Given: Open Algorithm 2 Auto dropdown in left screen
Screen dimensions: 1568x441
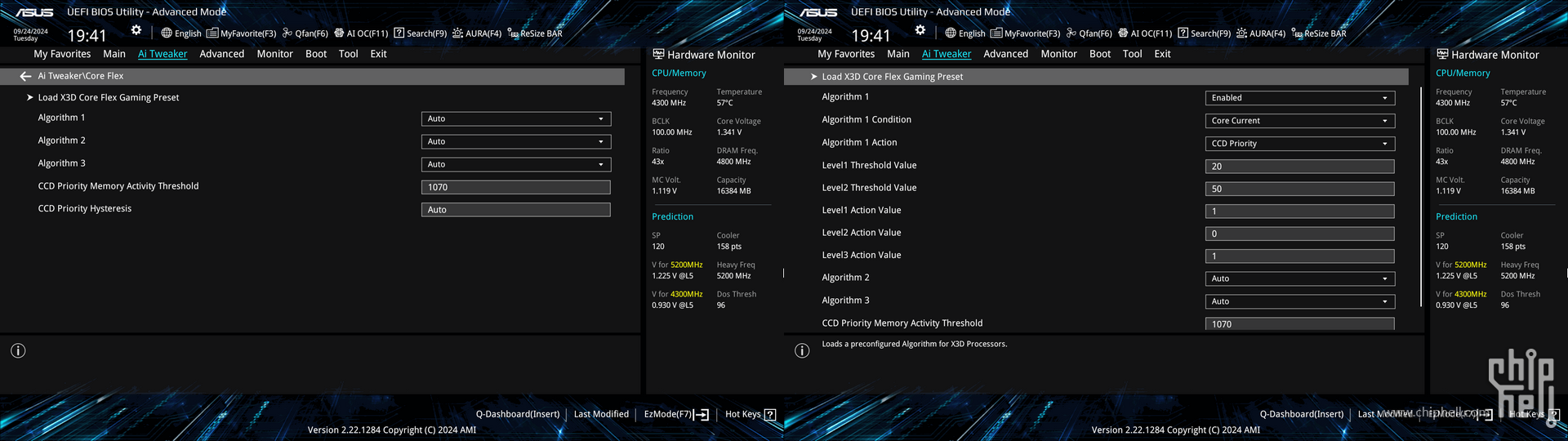Looking at the screenshot, I should (x=516, y=141).
